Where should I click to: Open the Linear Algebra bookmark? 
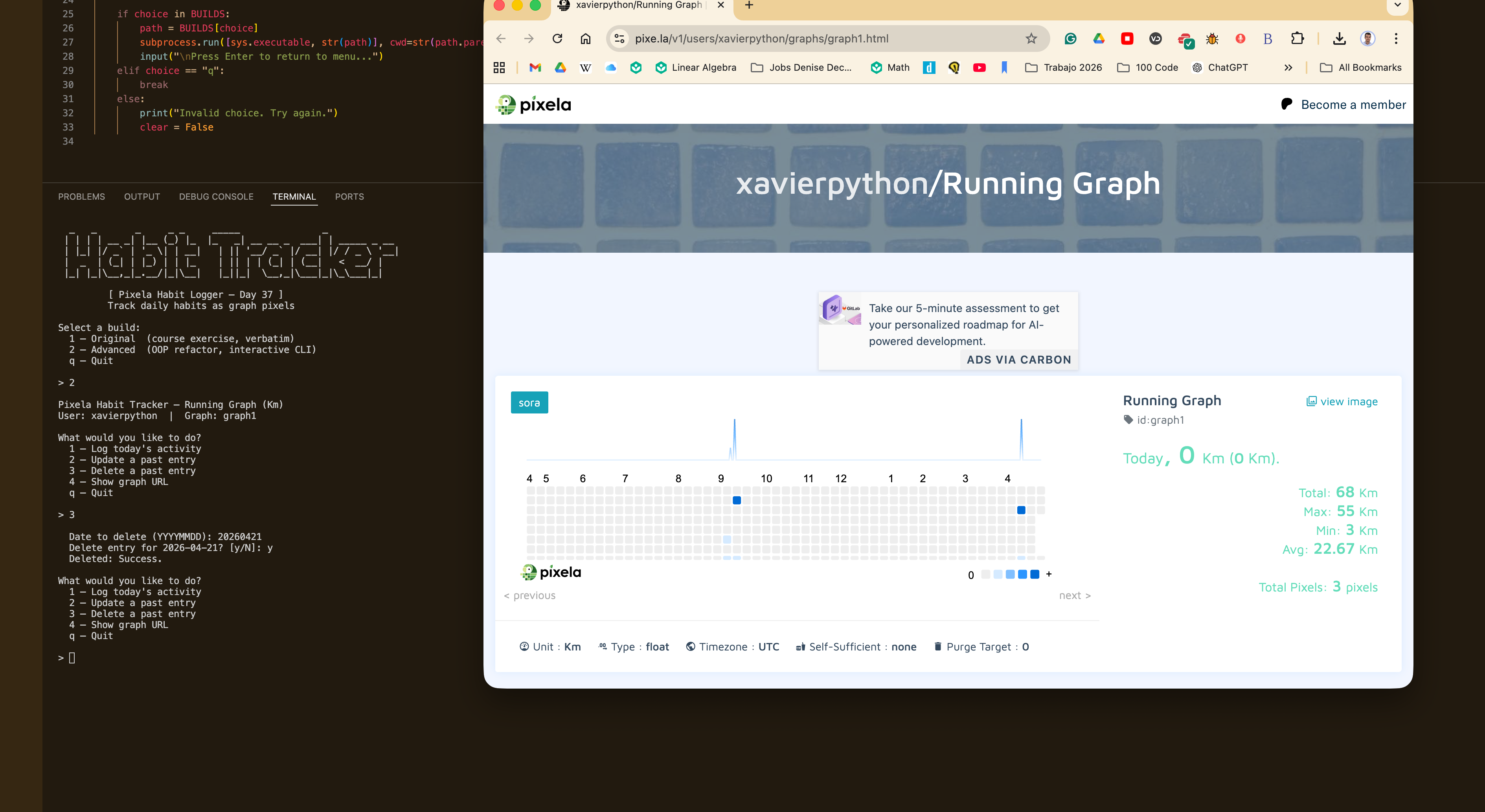695,68
